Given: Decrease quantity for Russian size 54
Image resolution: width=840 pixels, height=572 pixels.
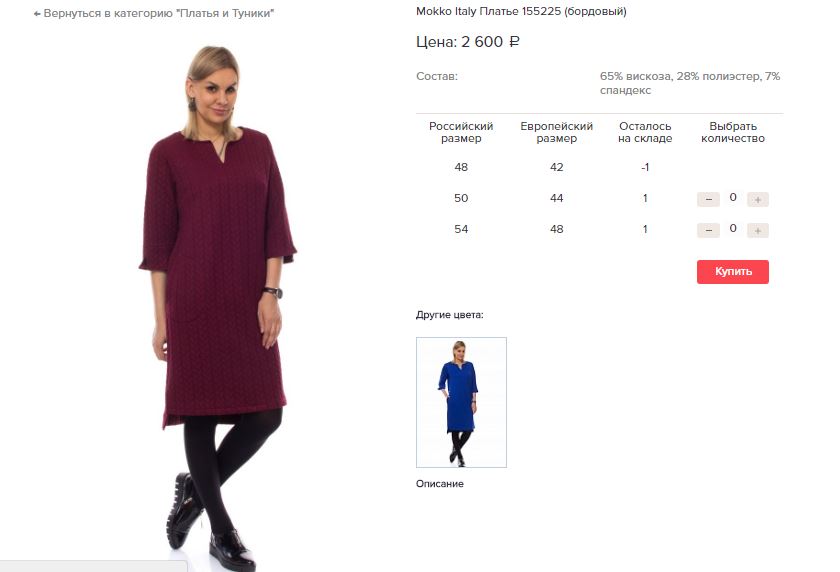Looking at the screenshot, I should [x=708, y=230].
